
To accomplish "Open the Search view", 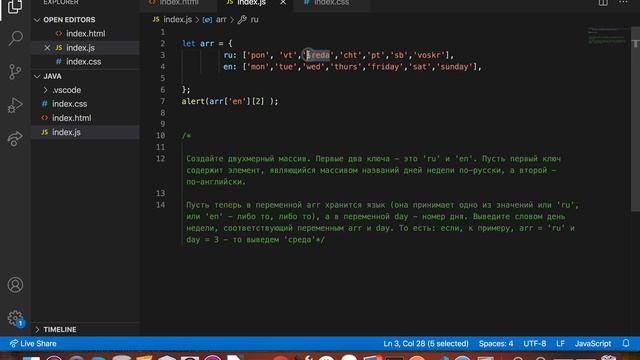I will 15,38.
